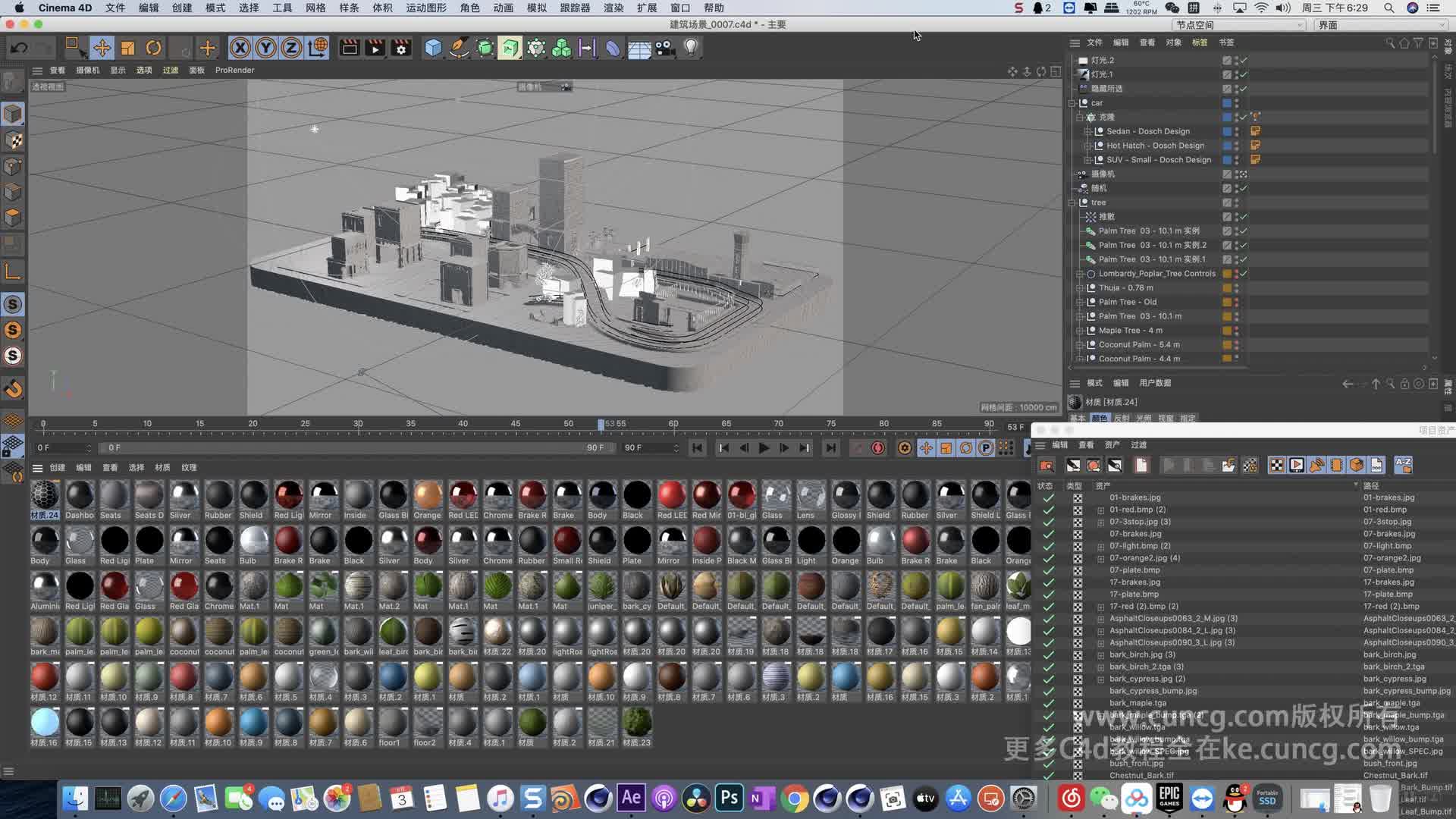Toggle X axis lock button

click(240, 49)
